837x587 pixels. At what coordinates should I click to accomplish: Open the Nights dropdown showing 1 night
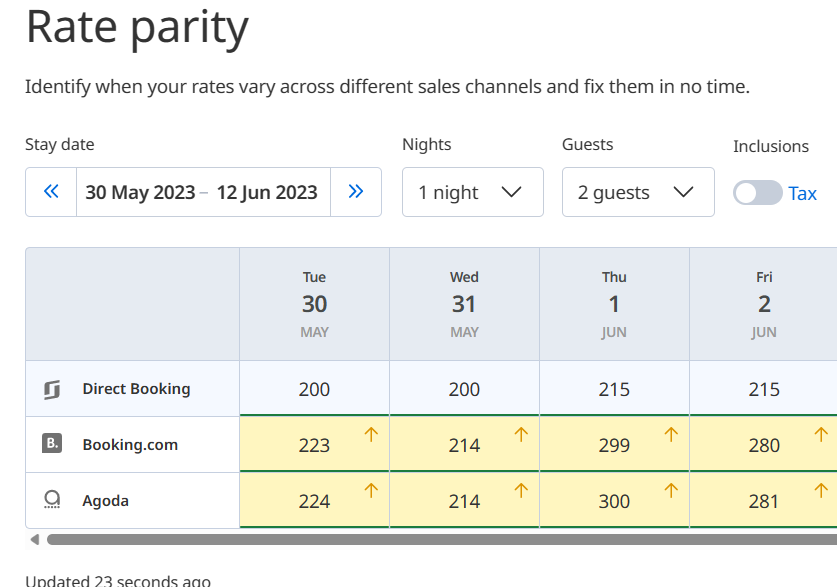[x=472, y=192]
